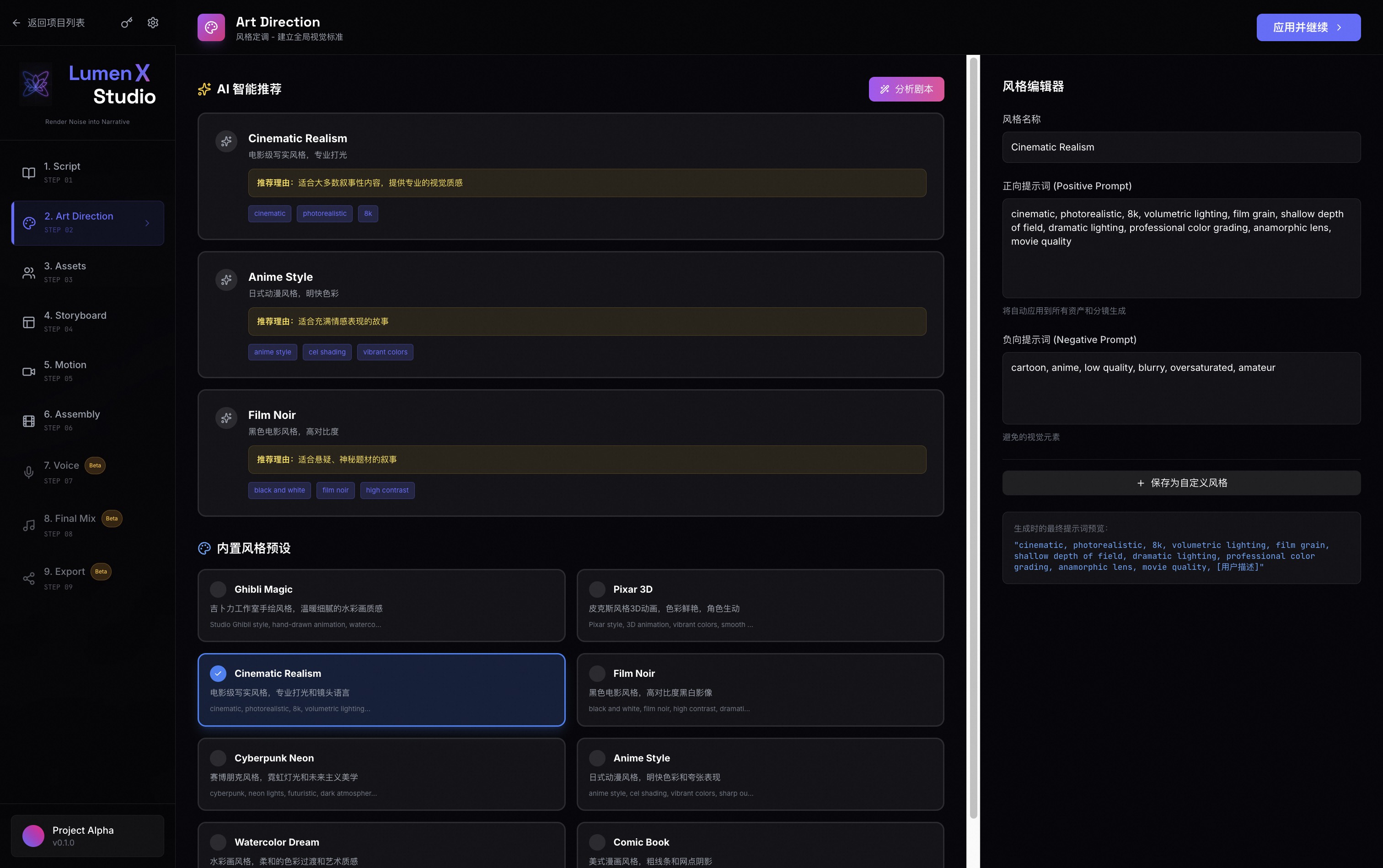The width and height of the screenshot is (1383, 868).
Task: Click sparkle icon on Film Noir recommendation
Action: (226, 418)
